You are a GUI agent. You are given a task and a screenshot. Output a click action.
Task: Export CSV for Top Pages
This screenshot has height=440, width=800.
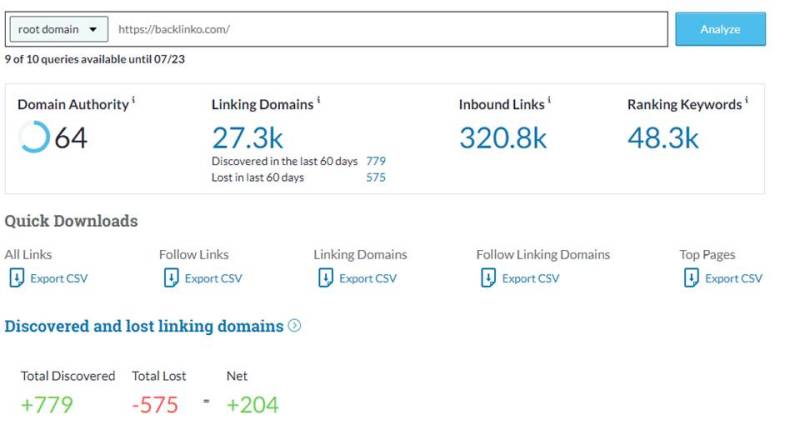tap(734, 279)
